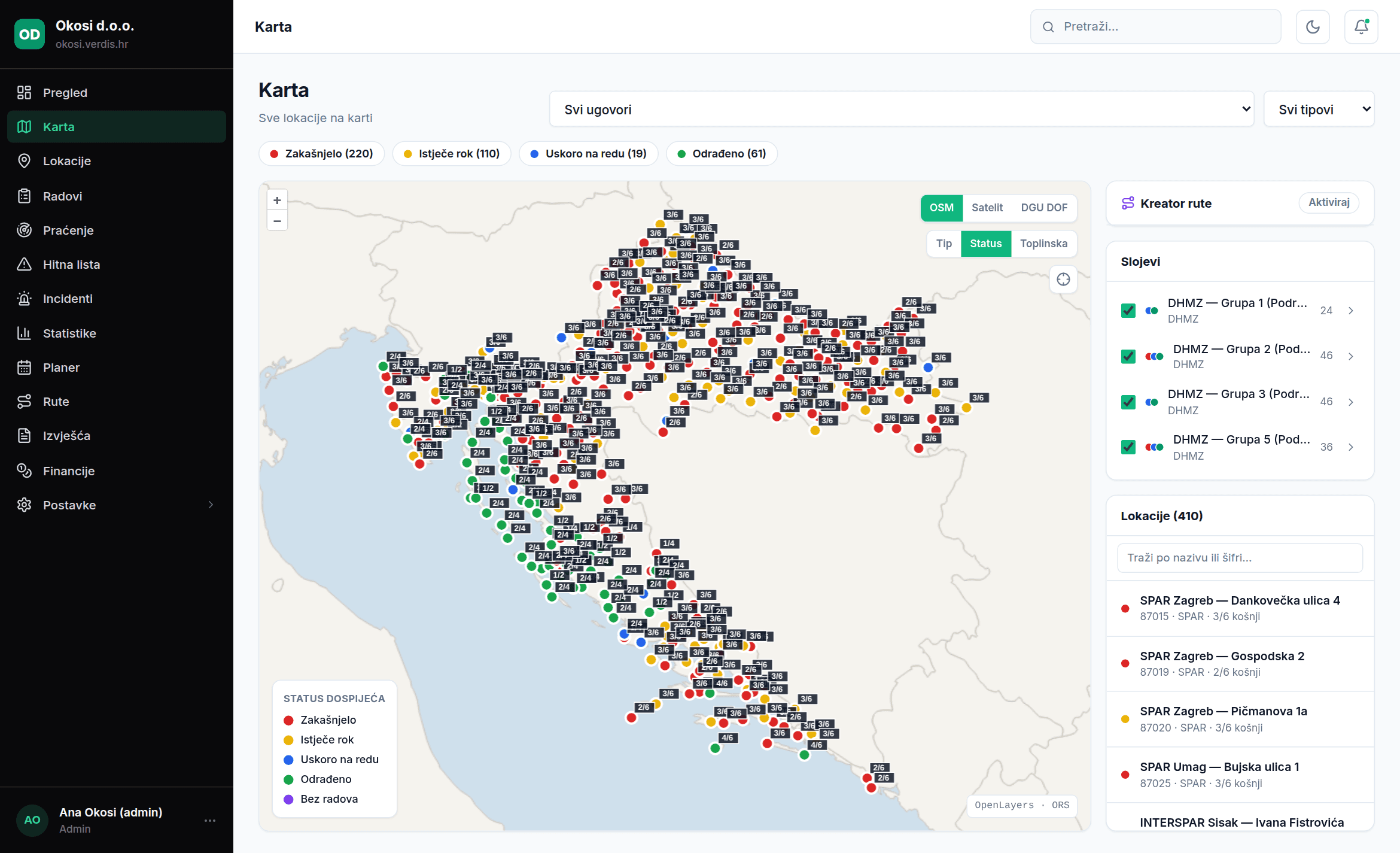Zoom in the map with plus button
The height and width of the screenshot is (853, 1400).
coord(277,200)
